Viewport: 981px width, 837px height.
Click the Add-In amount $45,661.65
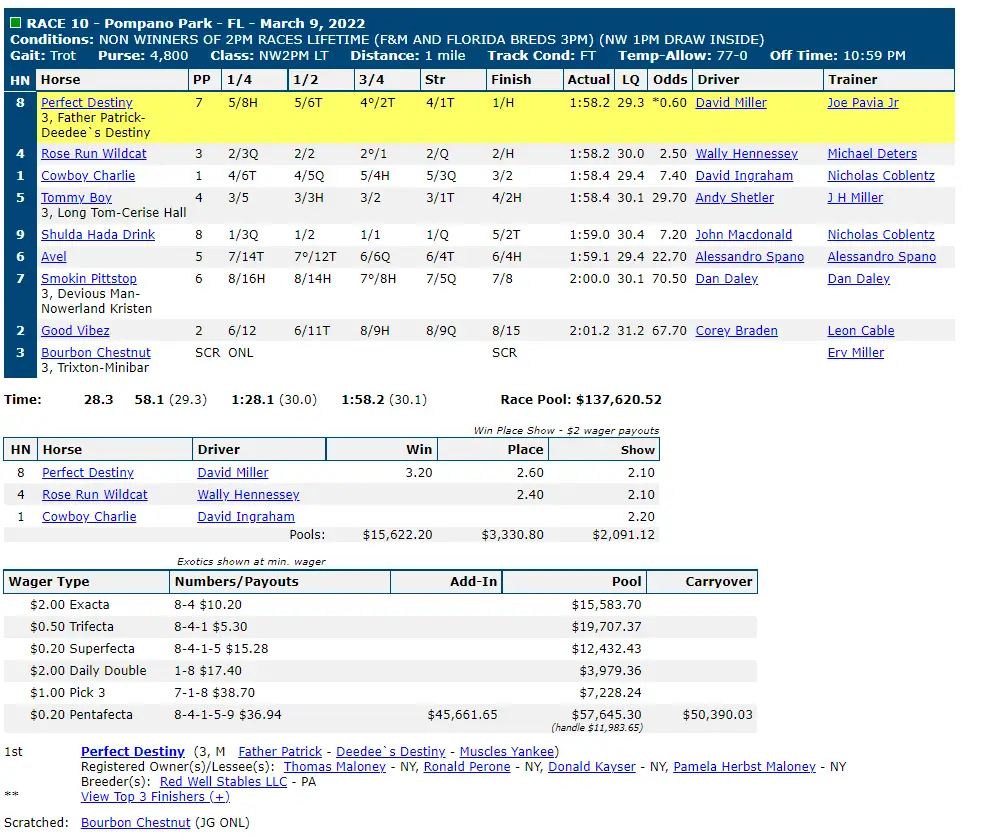tap(462, 714)
